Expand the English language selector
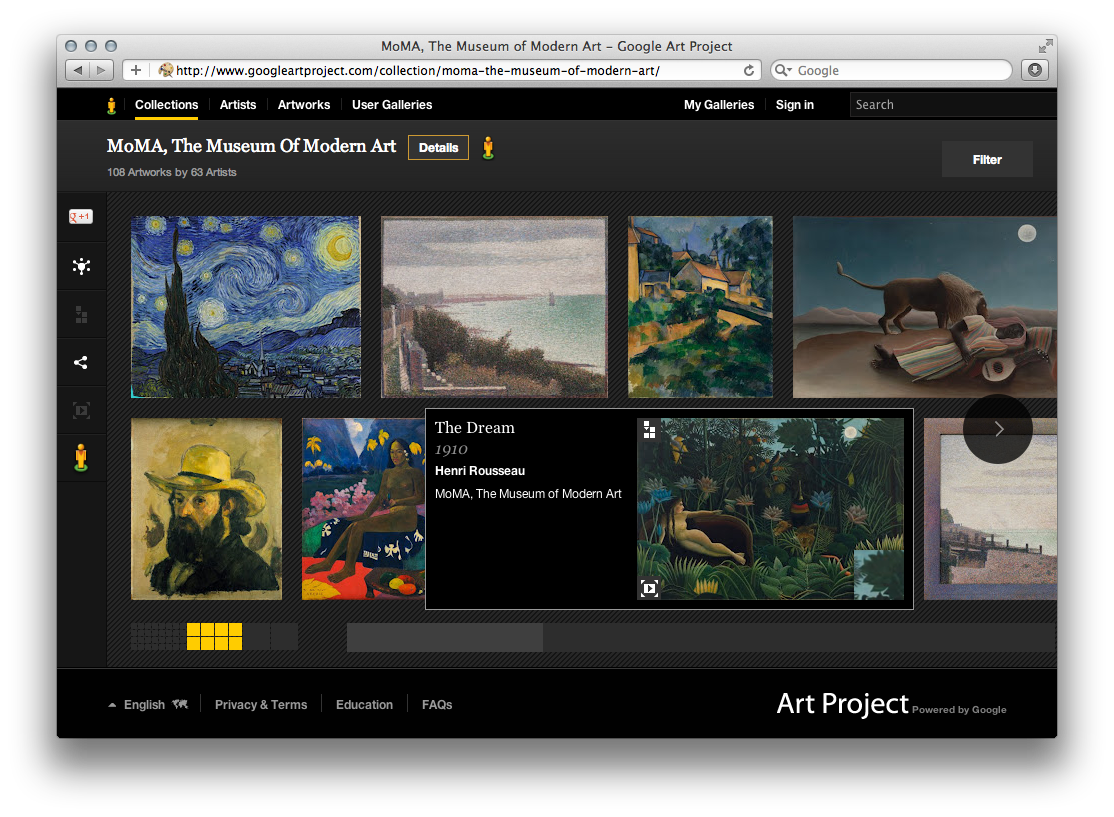Viewport: 1114px width, 817px height. 143,704
